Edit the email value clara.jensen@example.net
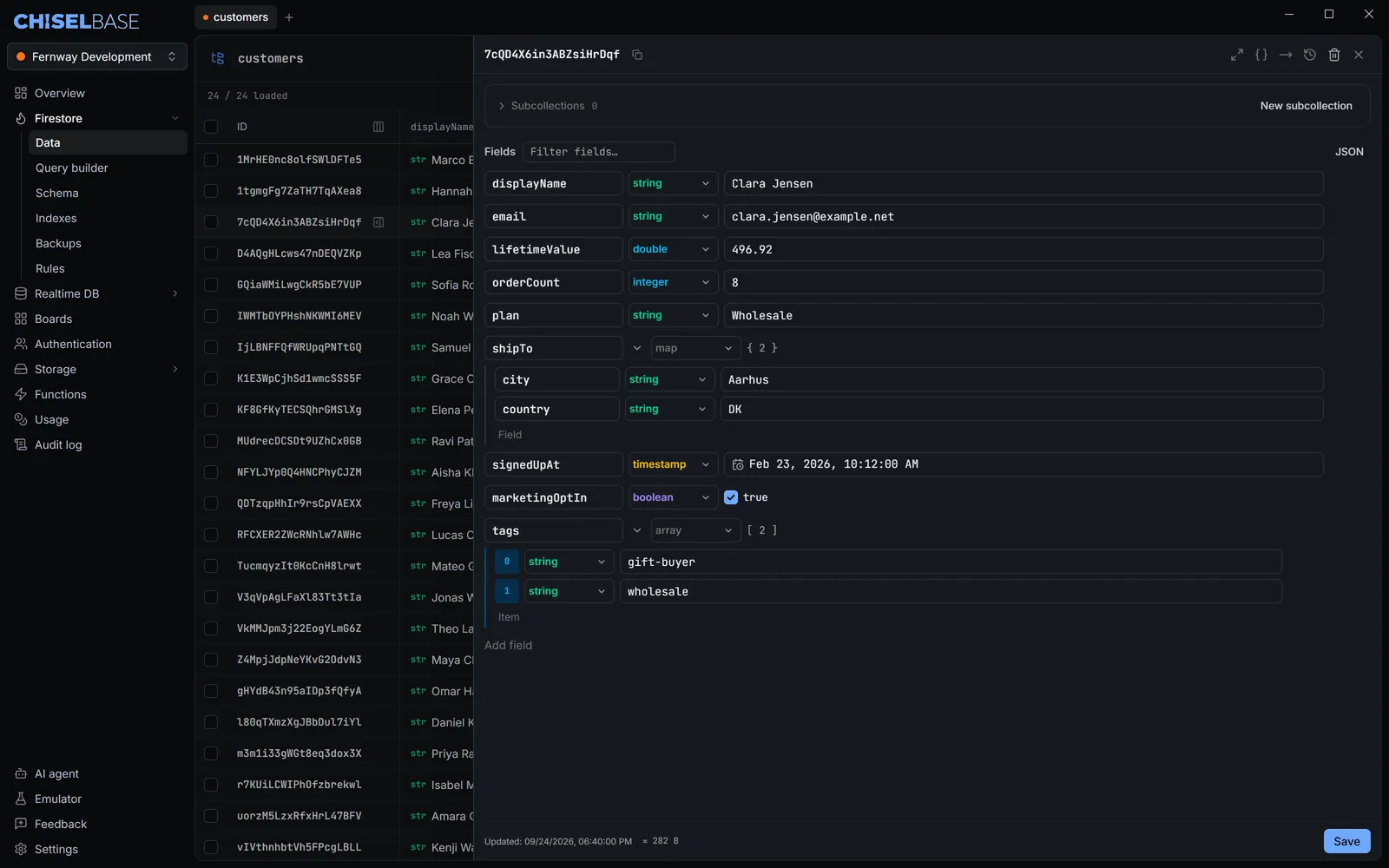The image size is (1389, 868). (x=1024, y=216)
